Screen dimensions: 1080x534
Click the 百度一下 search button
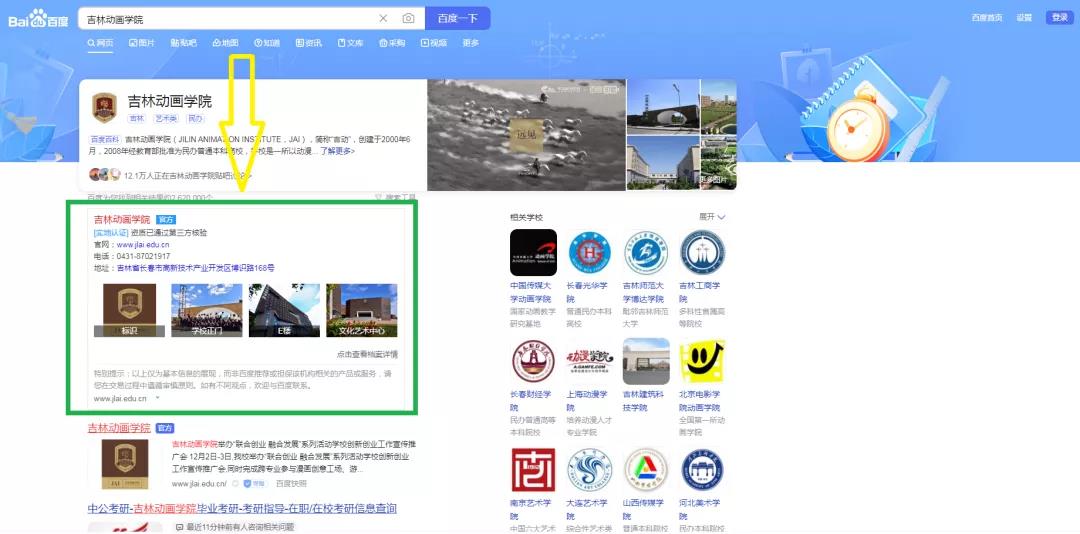click(x=458, y=19)
